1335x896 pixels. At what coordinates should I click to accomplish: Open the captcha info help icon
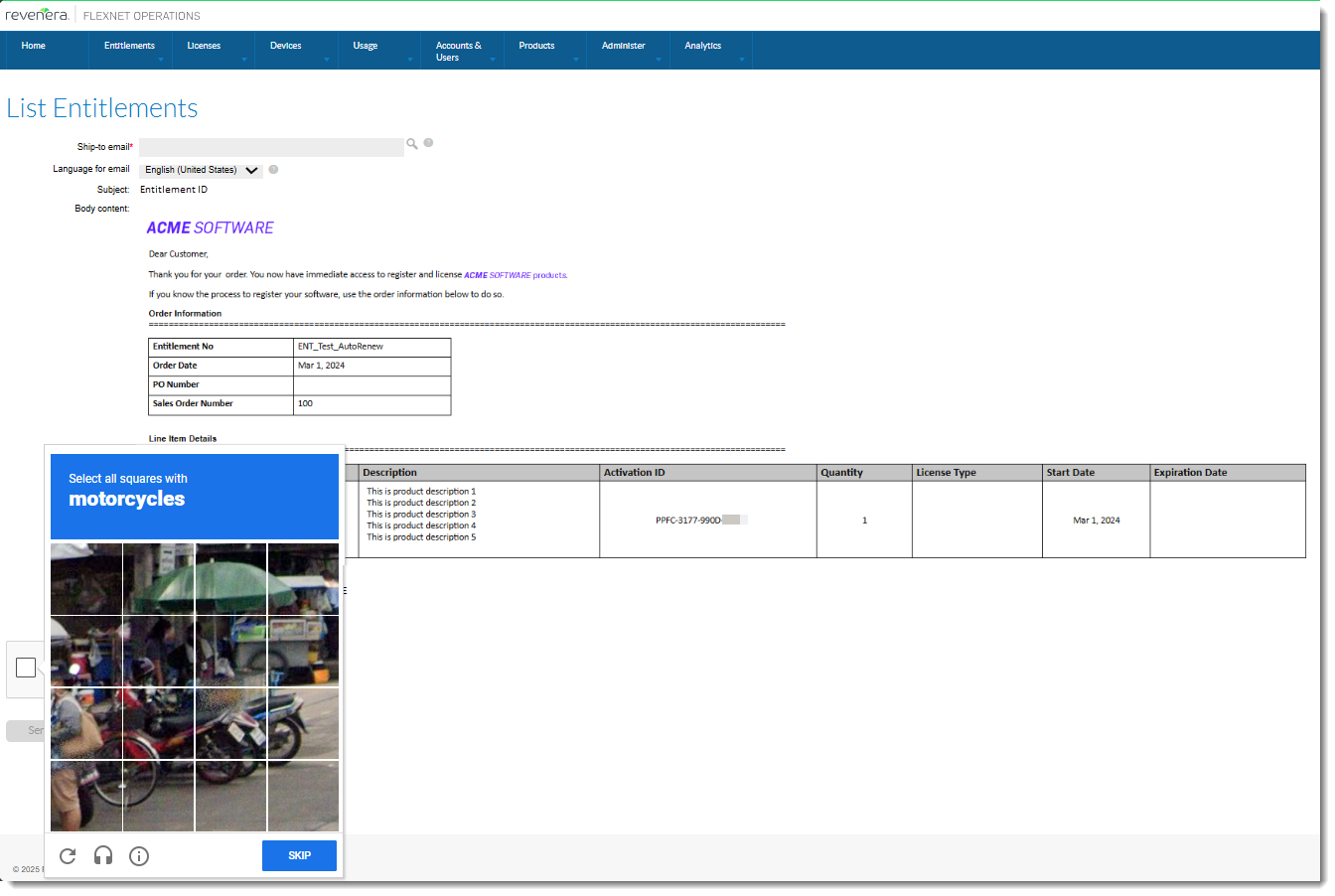[139, 856]
